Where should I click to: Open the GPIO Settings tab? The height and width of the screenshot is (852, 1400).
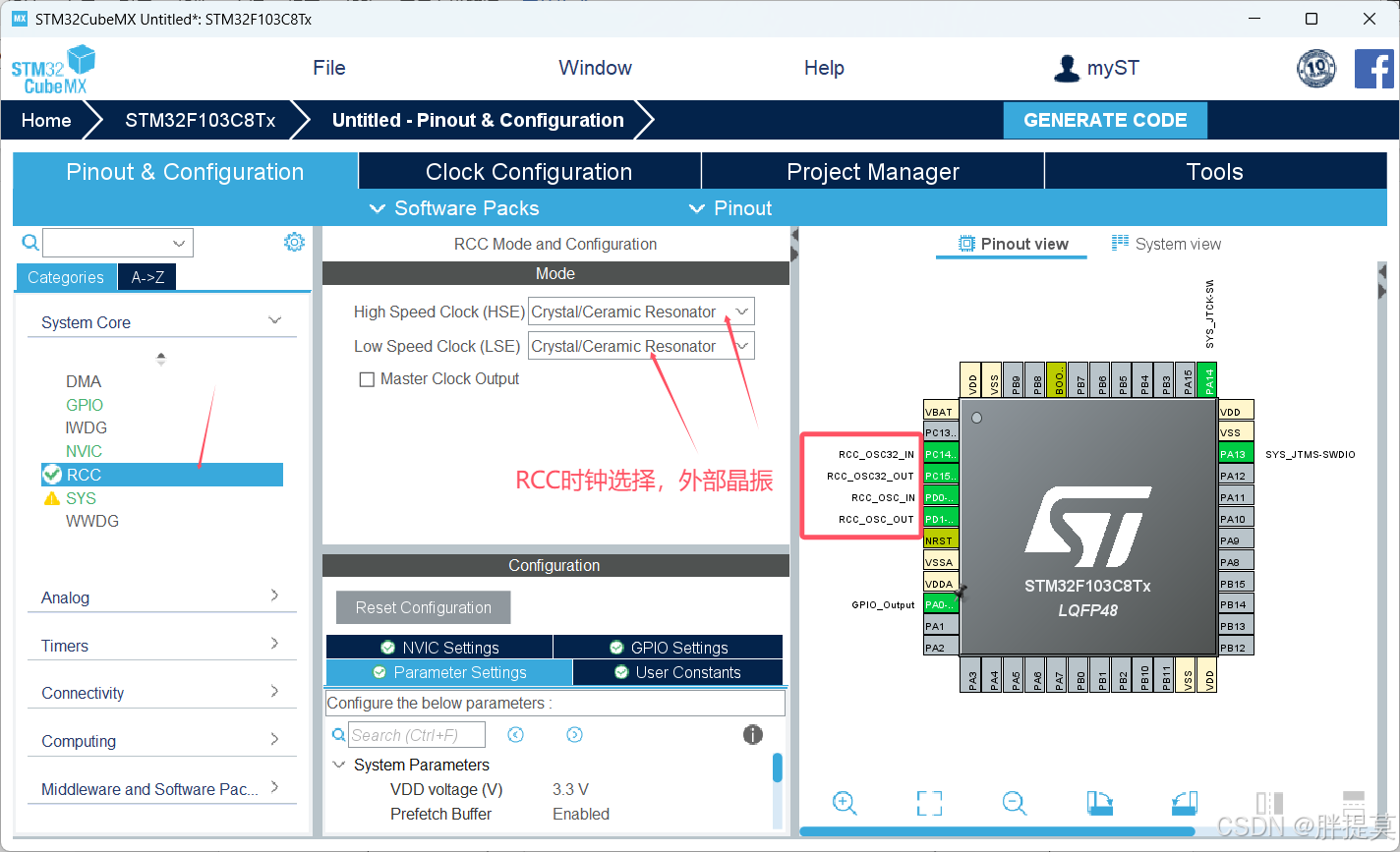point(669,648)
